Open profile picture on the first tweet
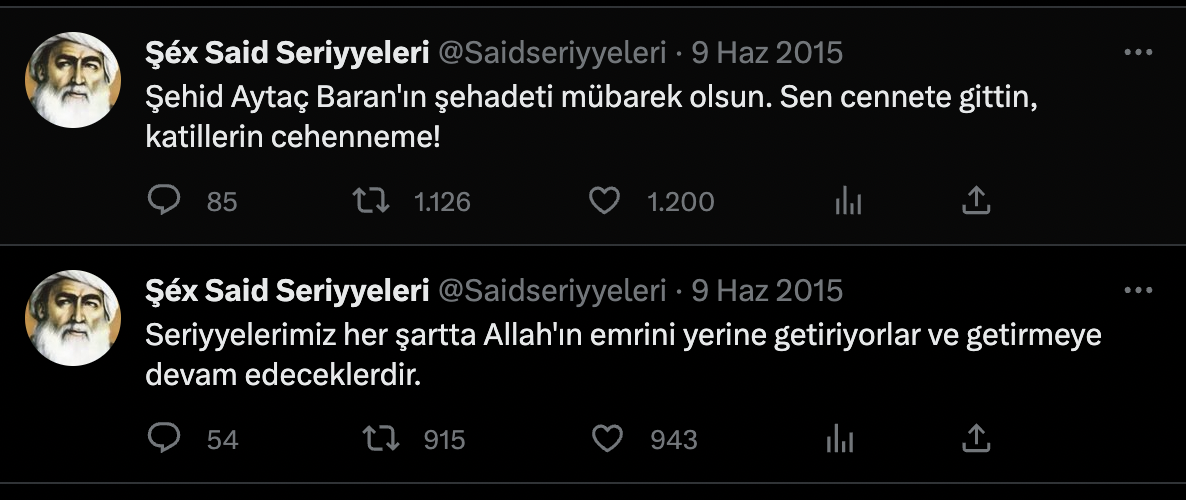 click(x=72, y=80)
